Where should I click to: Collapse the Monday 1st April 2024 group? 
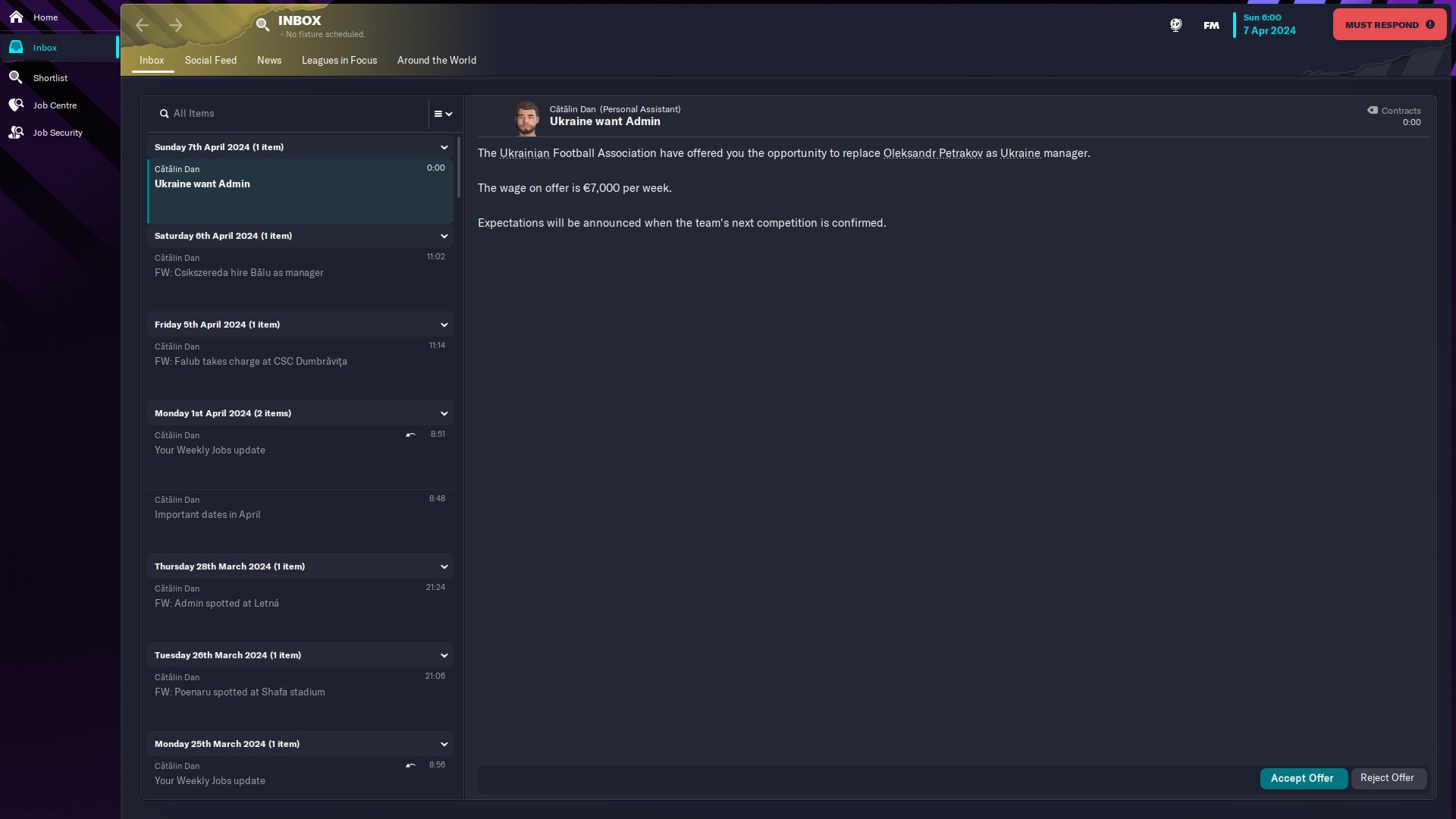[x=444, y=413]
